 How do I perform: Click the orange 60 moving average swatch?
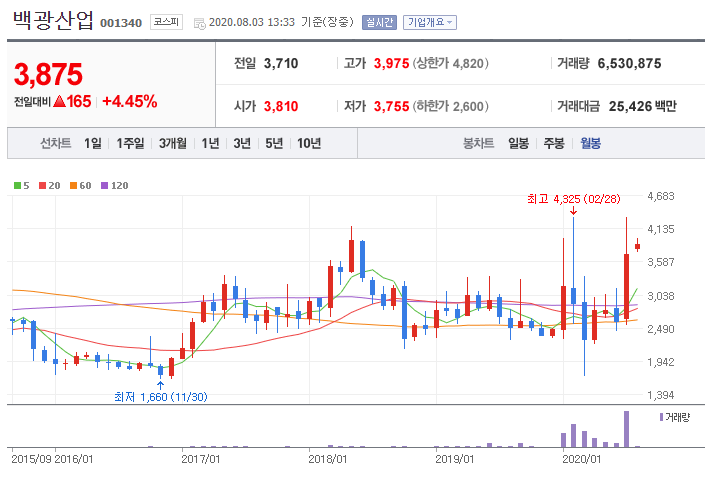(74, 186)
